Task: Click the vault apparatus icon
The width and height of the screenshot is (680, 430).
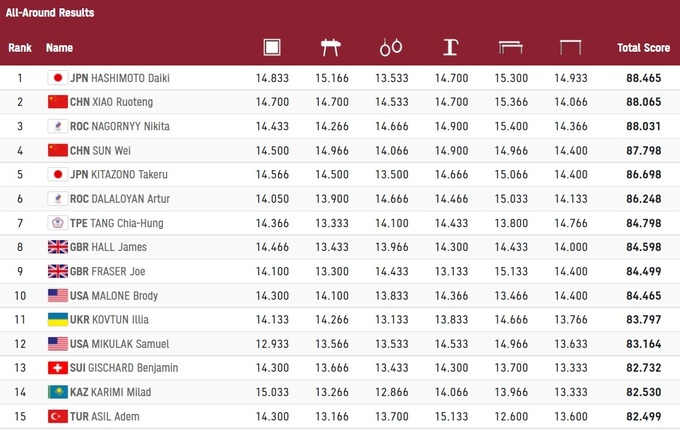Action: [450, 47]
